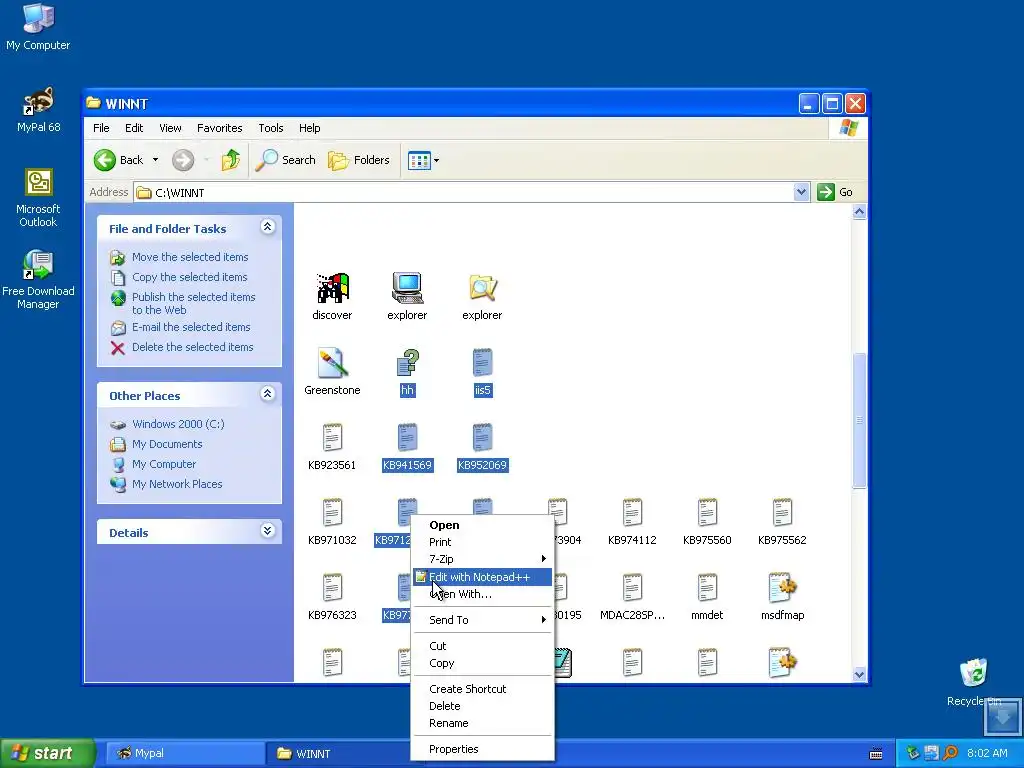1024x768 pixels.
Task: Select the explorer folder search icon
Action: (x=483, y=288)
